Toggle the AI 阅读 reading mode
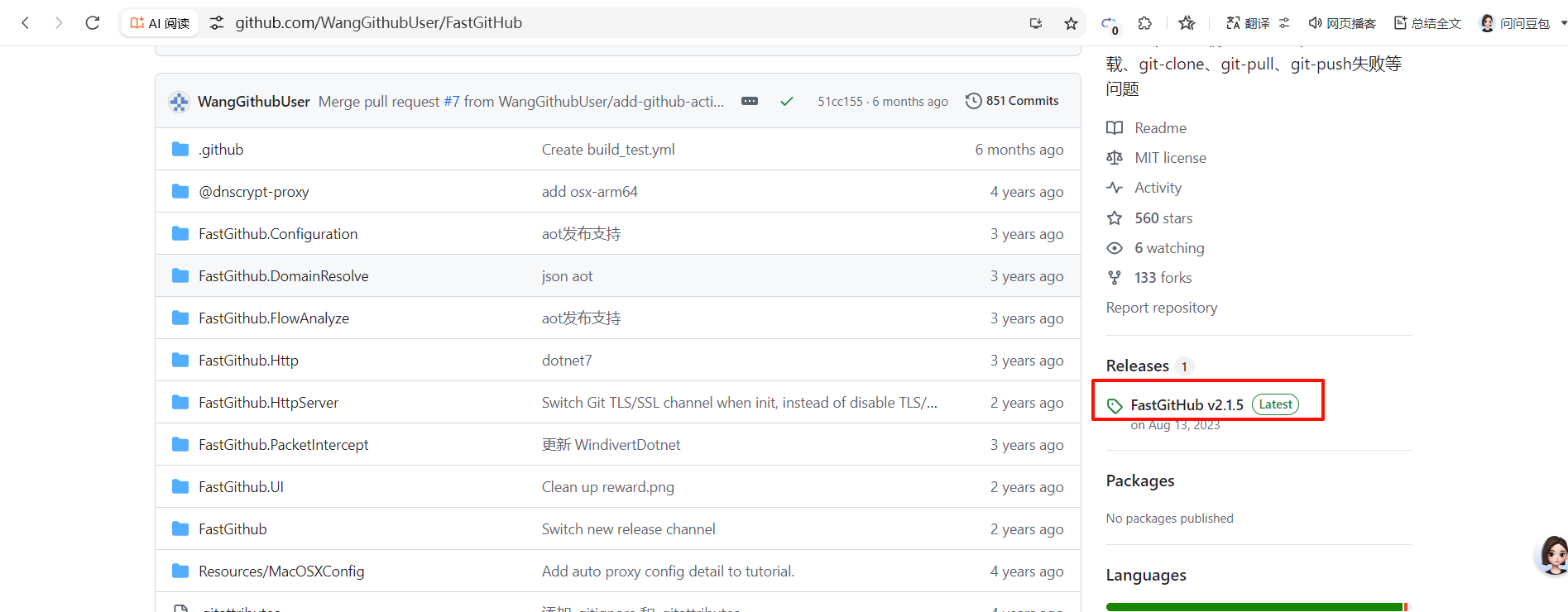Viewport: 1568px width, 612px height. coord(161,23)
